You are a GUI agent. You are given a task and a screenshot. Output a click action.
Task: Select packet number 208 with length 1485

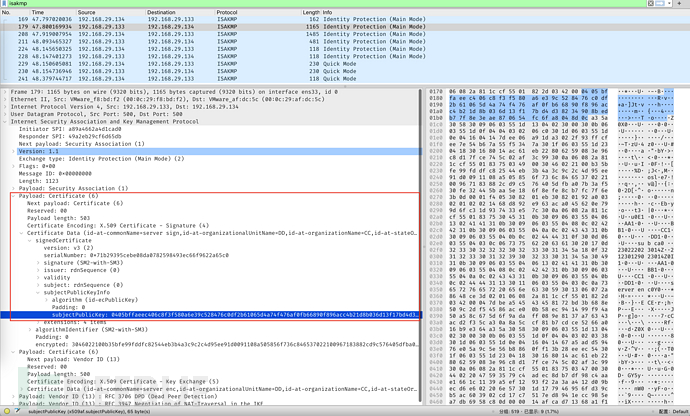click(x=345, y=34)
